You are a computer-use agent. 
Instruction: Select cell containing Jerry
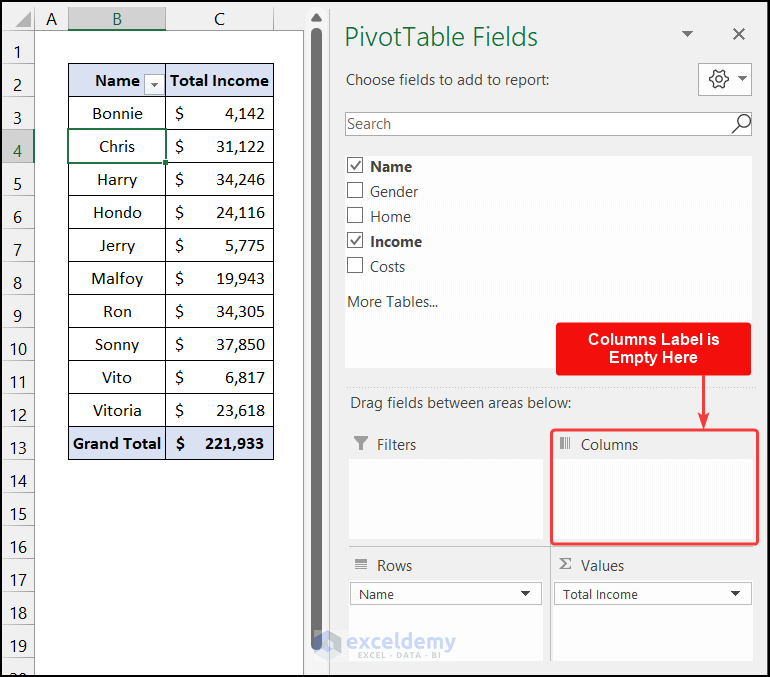[x=117, y=245]
